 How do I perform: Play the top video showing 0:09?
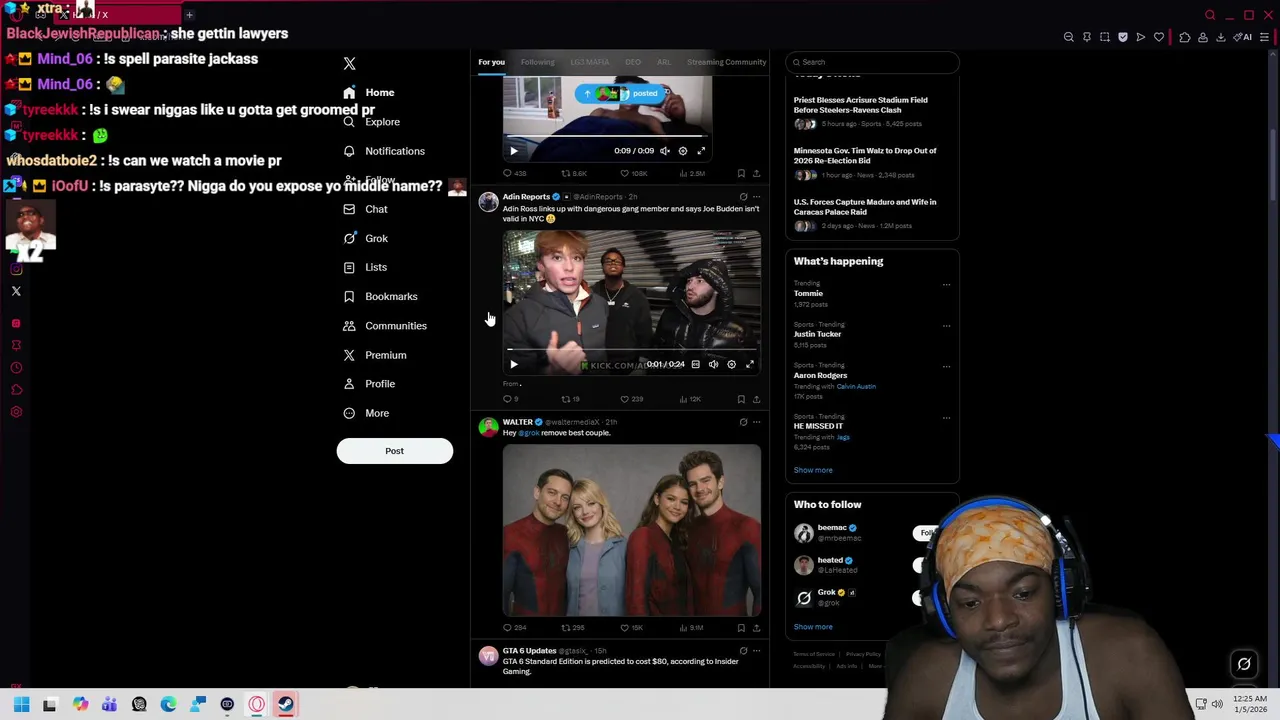tap(514, 151)
